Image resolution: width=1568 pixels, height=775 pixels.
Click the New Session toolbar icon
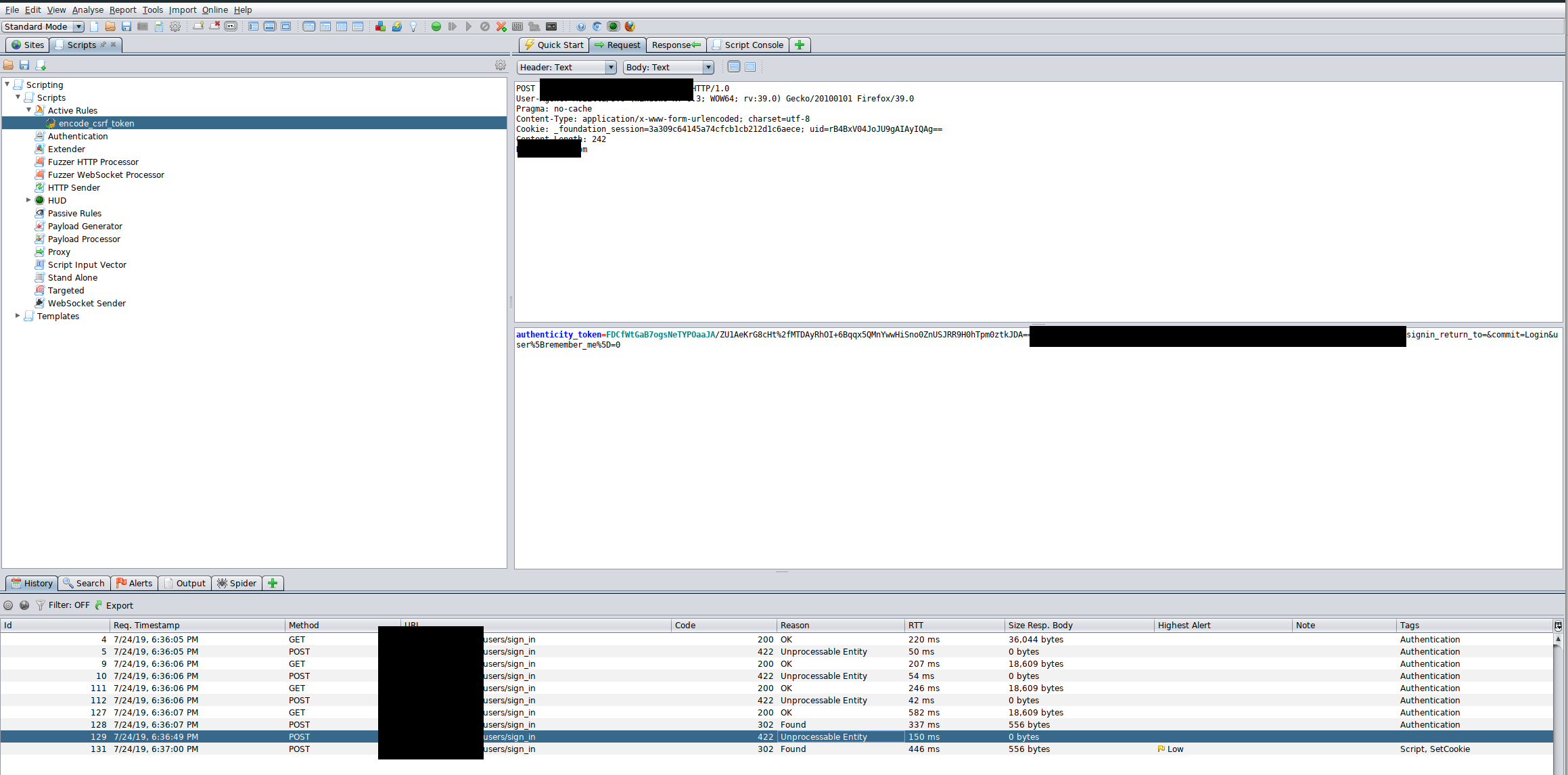pos(94,26)
